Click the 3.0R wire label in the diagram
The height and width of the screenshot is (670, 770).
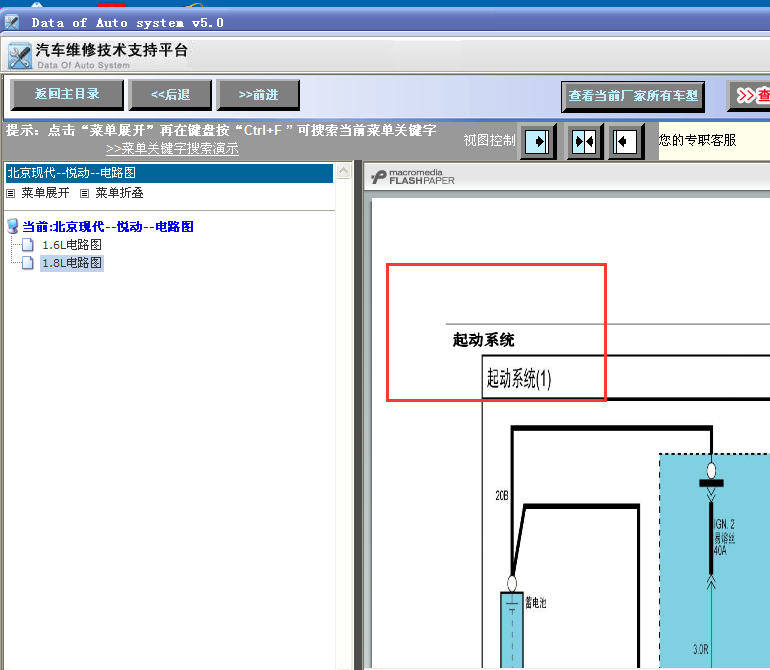[701, 649]
